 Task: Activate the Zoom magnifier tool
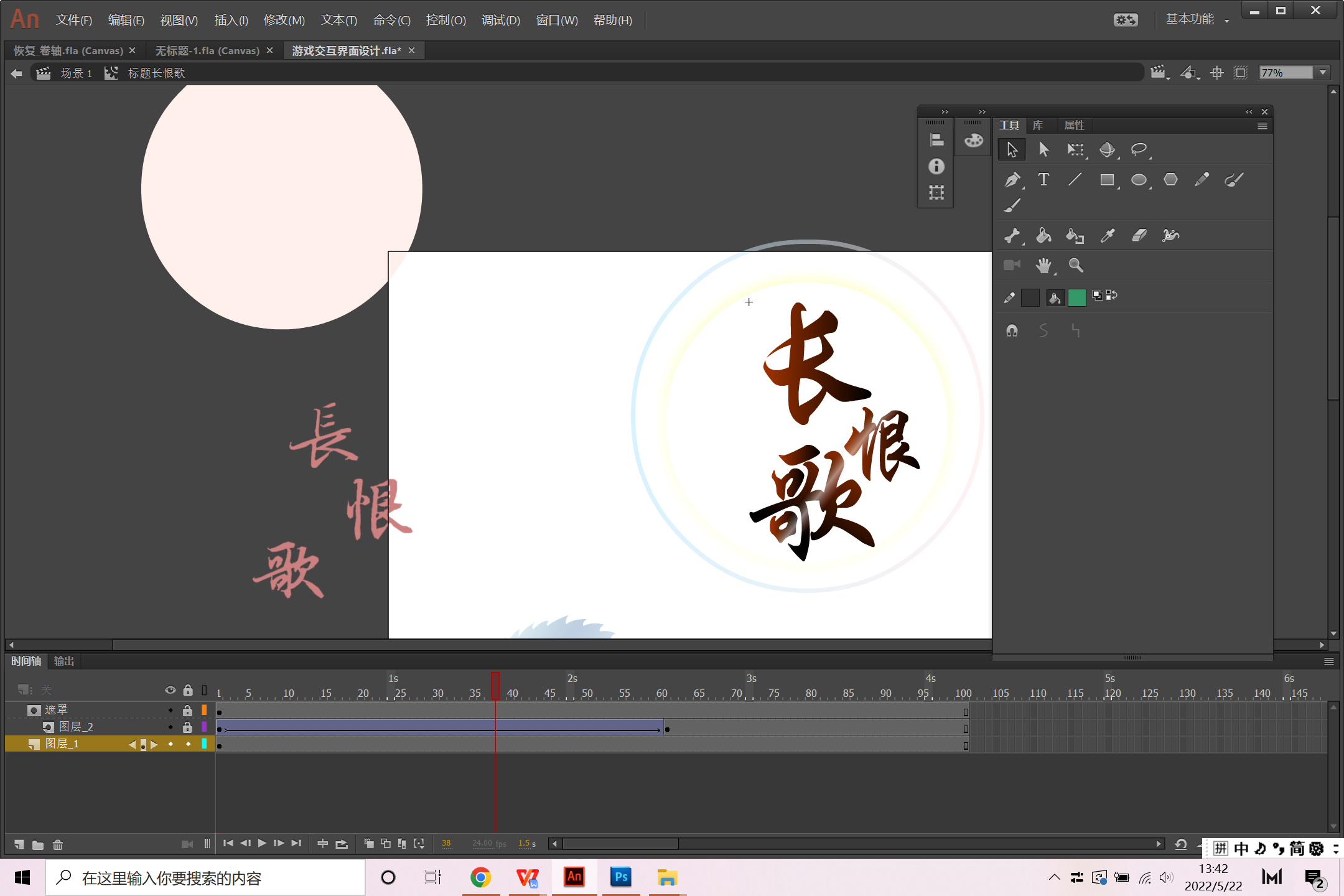[x=1075, y=266]
